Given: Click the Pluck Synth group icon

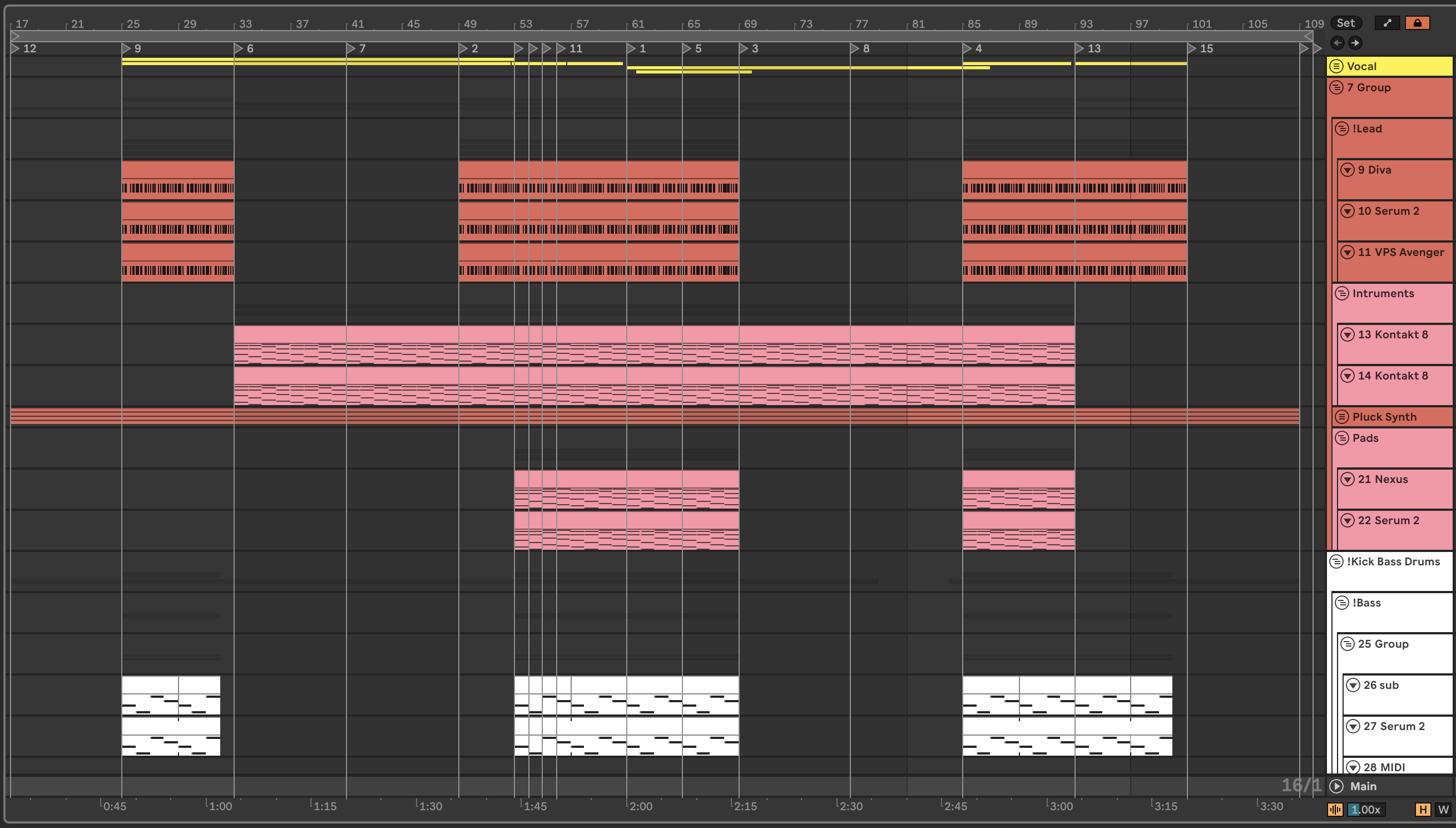Looking at the screenshot, I should click(x=1342, y=417).
